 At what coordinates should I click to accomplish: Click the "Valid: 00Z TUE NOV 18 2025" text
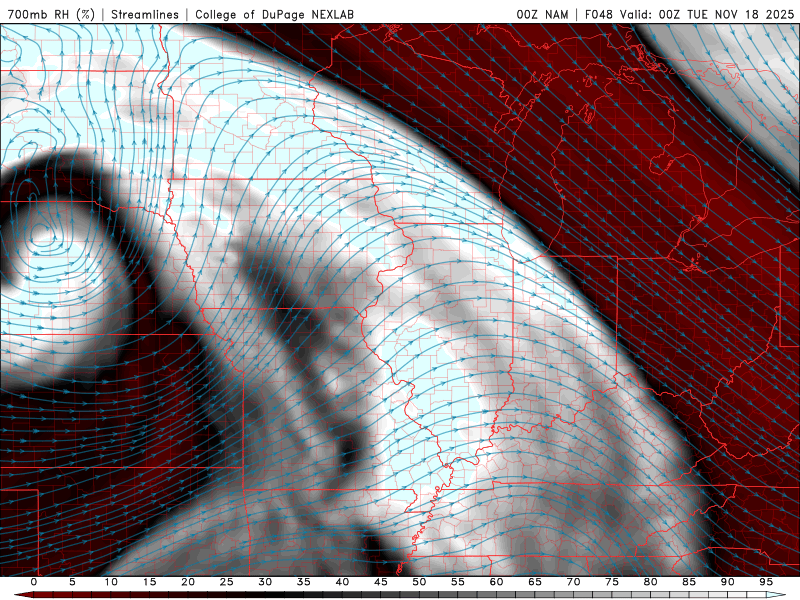707,14
